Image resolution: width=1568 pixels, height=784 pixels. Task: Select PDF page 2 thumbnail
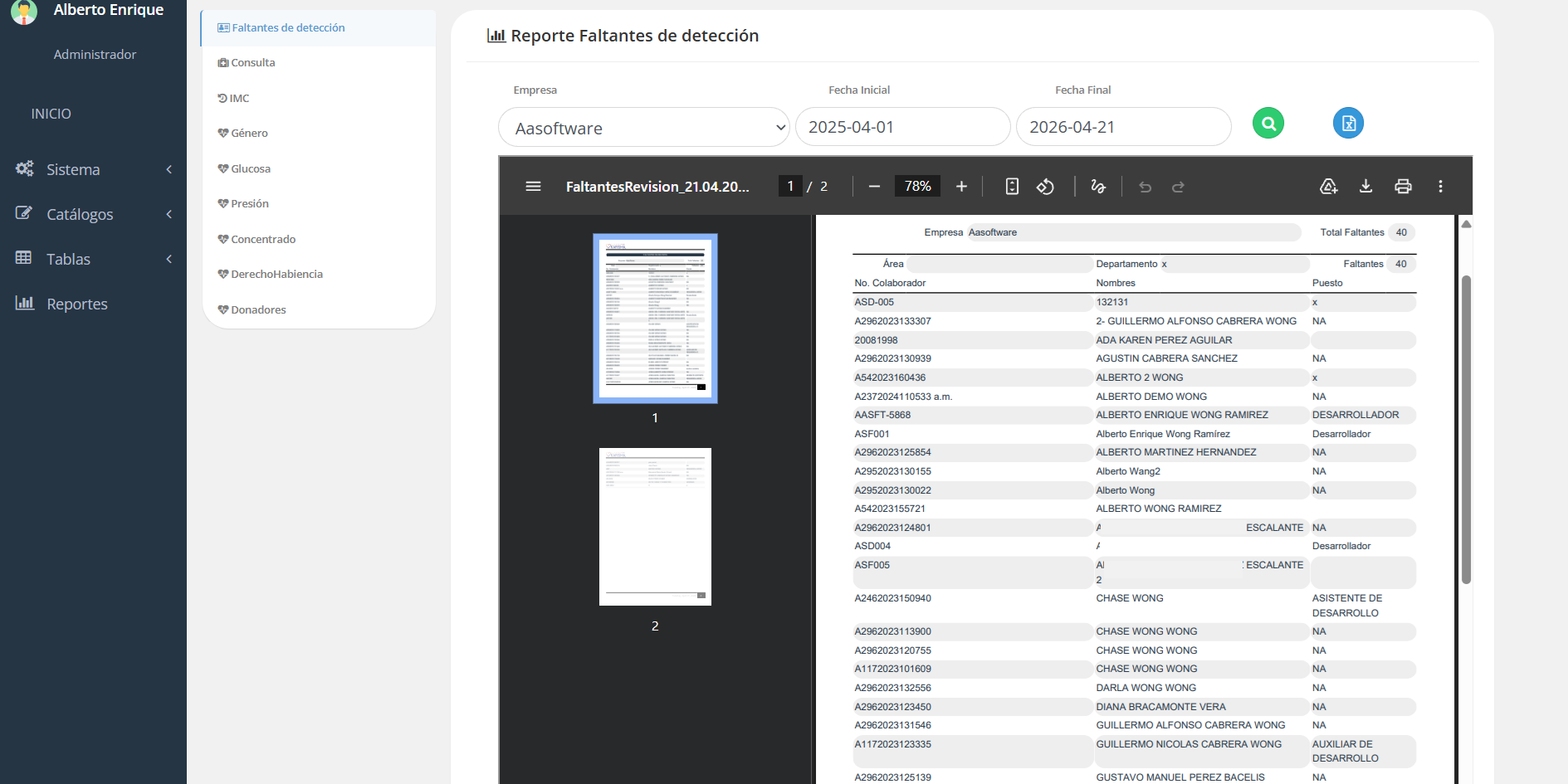[655, 527]
